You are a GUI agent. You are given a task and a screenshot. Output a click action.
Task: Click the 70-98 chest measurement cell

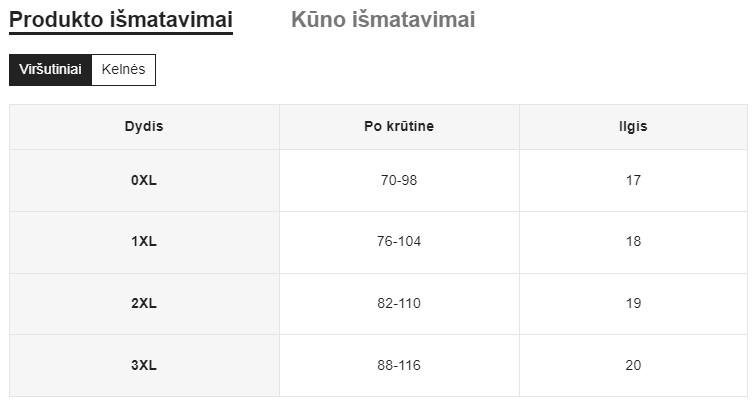point(399,181)
